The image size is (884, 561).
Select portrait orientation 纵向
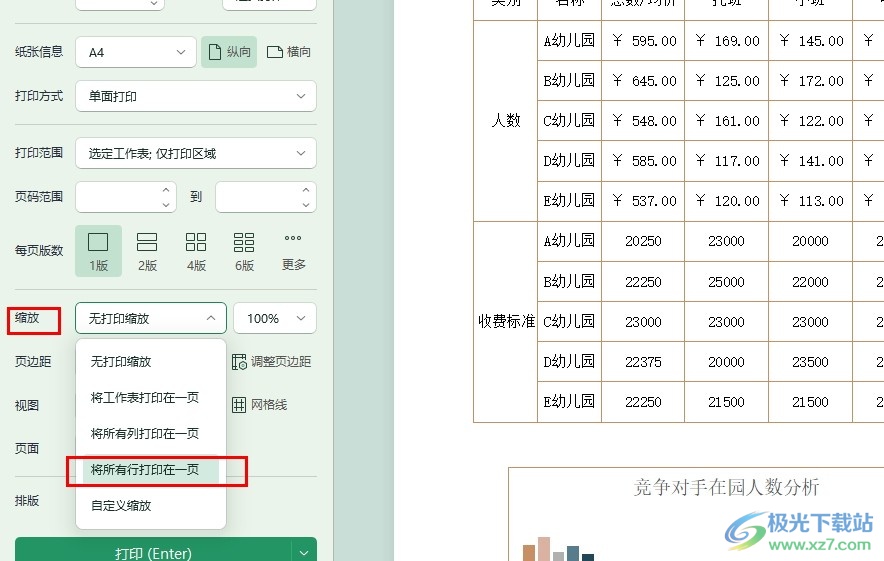[x=229, y=52]
